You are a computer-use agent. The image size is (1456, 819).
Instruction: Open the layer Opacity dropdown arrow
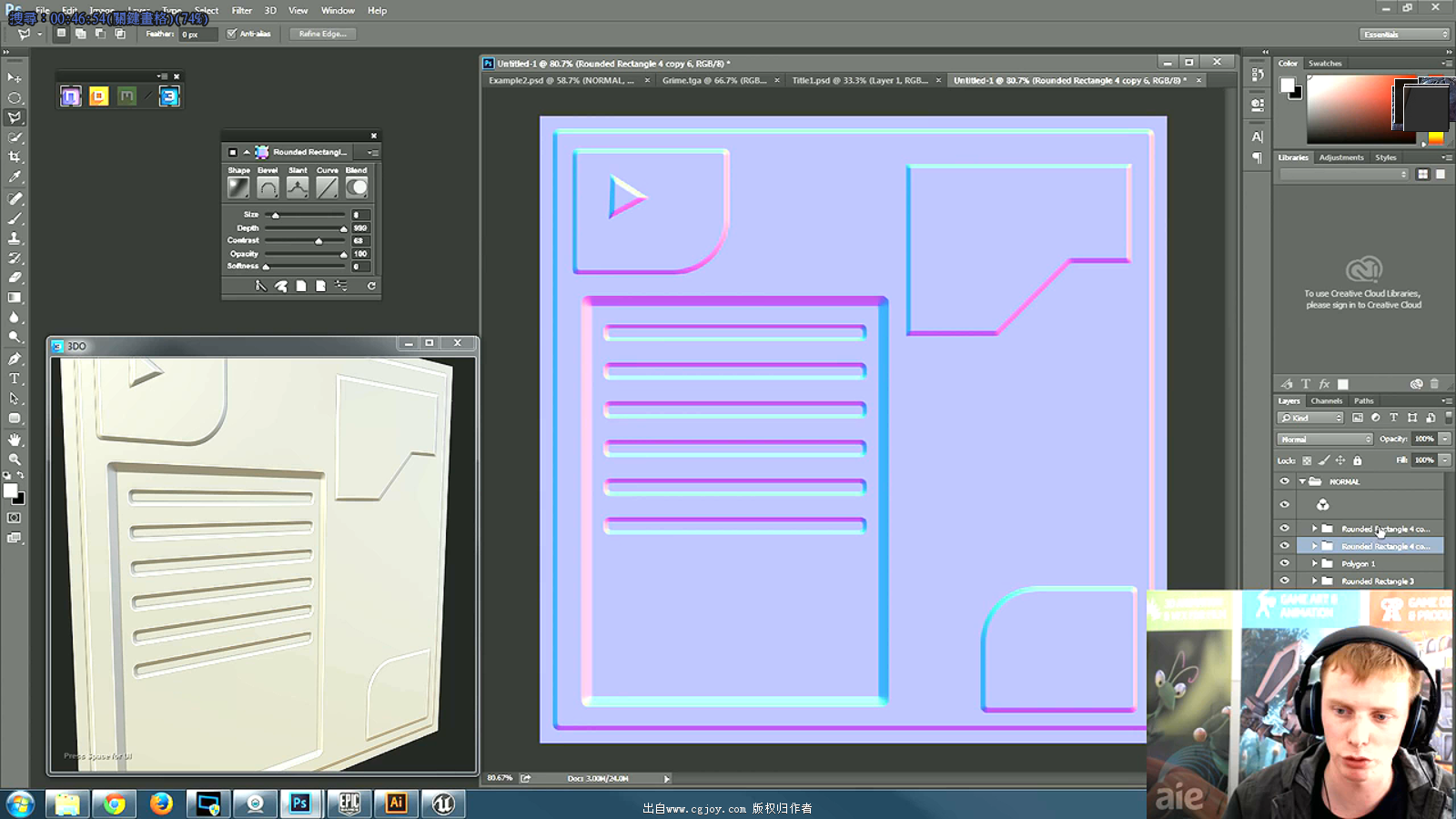tap(1445, 439)
